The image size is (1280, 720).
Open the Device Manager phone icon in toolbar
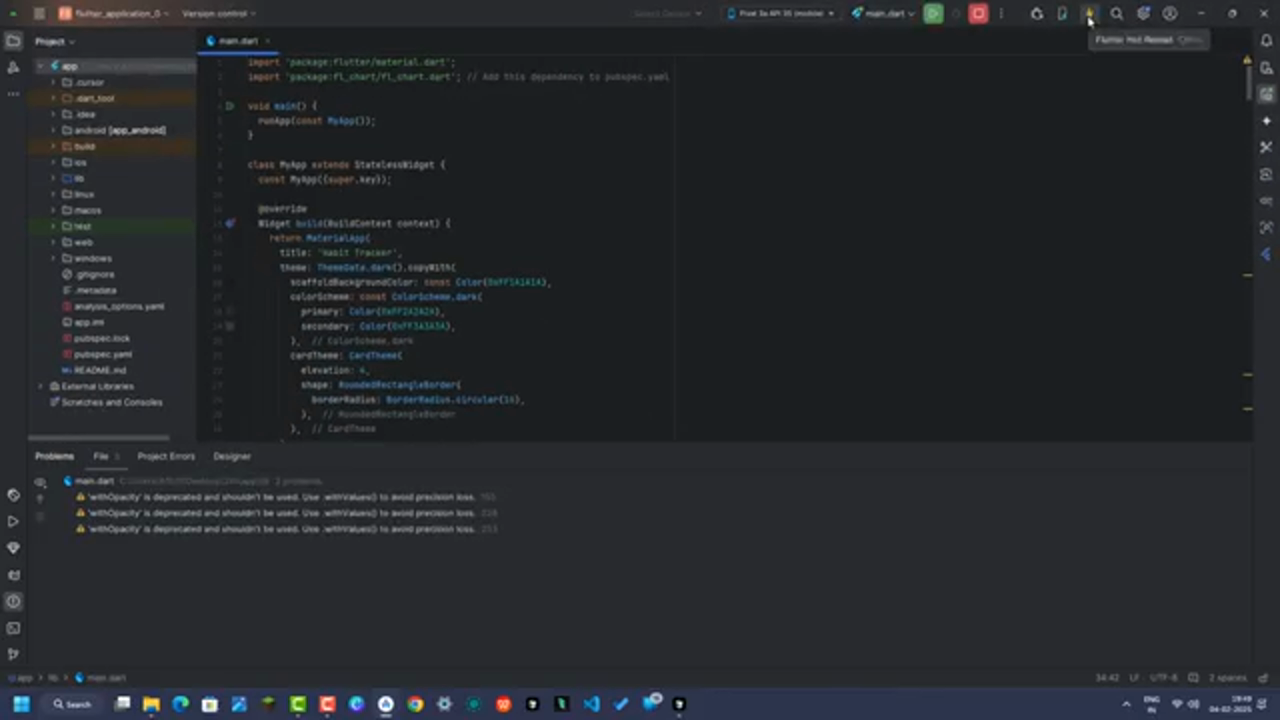1062,14
